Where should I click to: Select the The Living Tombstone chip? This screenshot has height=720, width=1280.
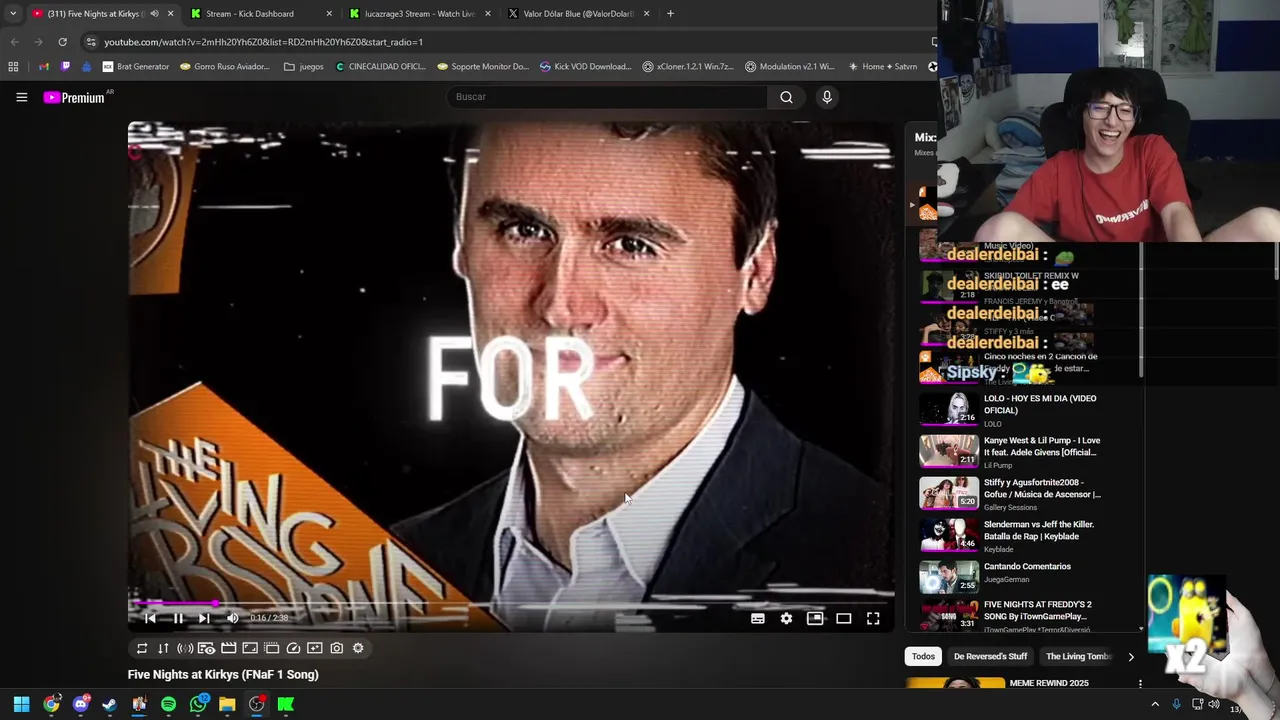tap(1078, 657)
